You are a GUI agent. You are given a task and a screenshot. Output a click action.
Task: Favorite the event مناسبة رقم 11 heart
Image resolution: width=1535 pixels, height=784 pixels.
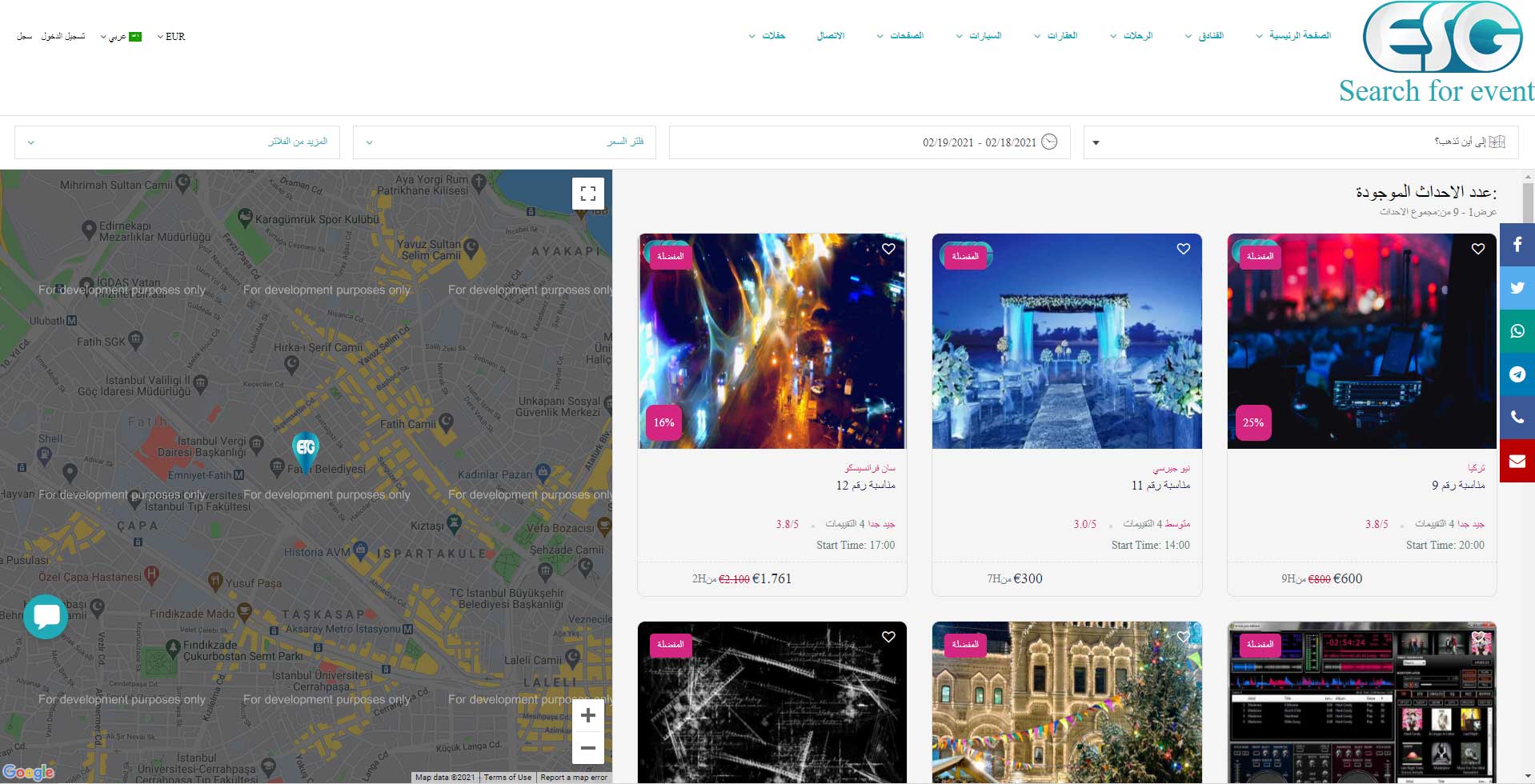(x=1183, y=249)
